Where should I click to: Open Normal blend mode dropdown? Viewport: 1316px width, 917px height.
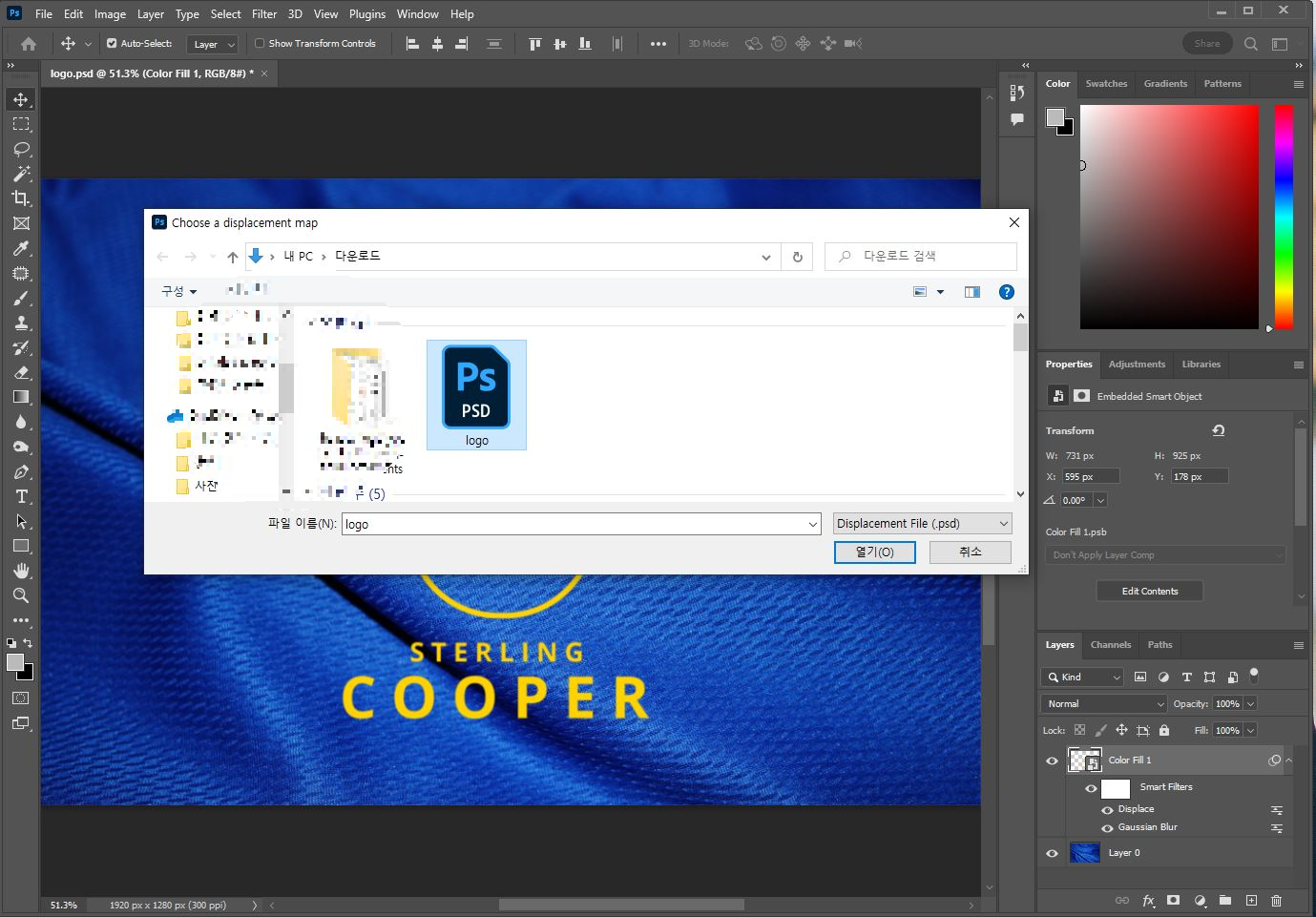click(x=1105, y=703)
